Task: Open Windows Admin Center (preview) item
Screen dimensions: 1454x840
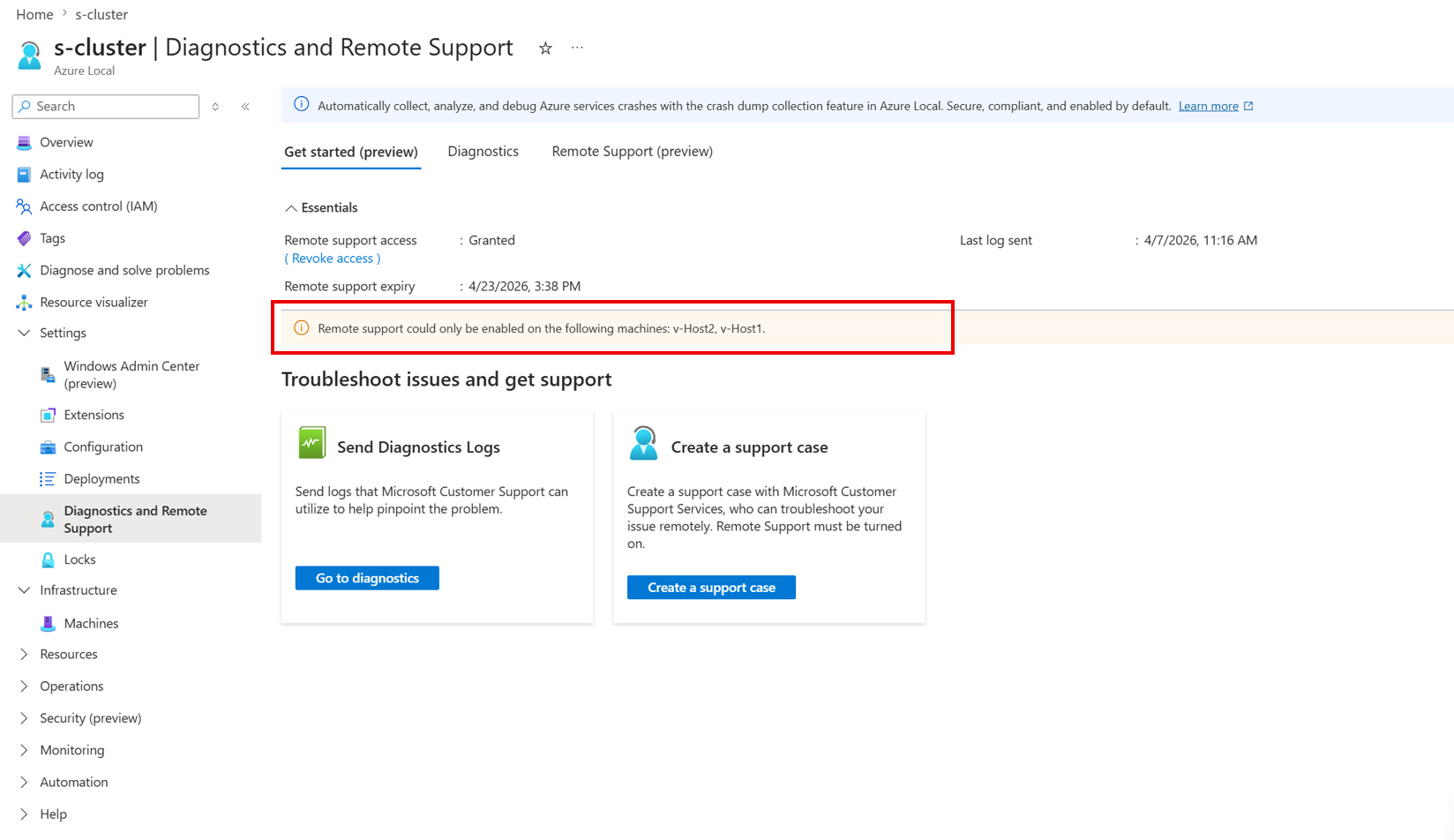Action: pyautogui.click(x=131, y=375)
